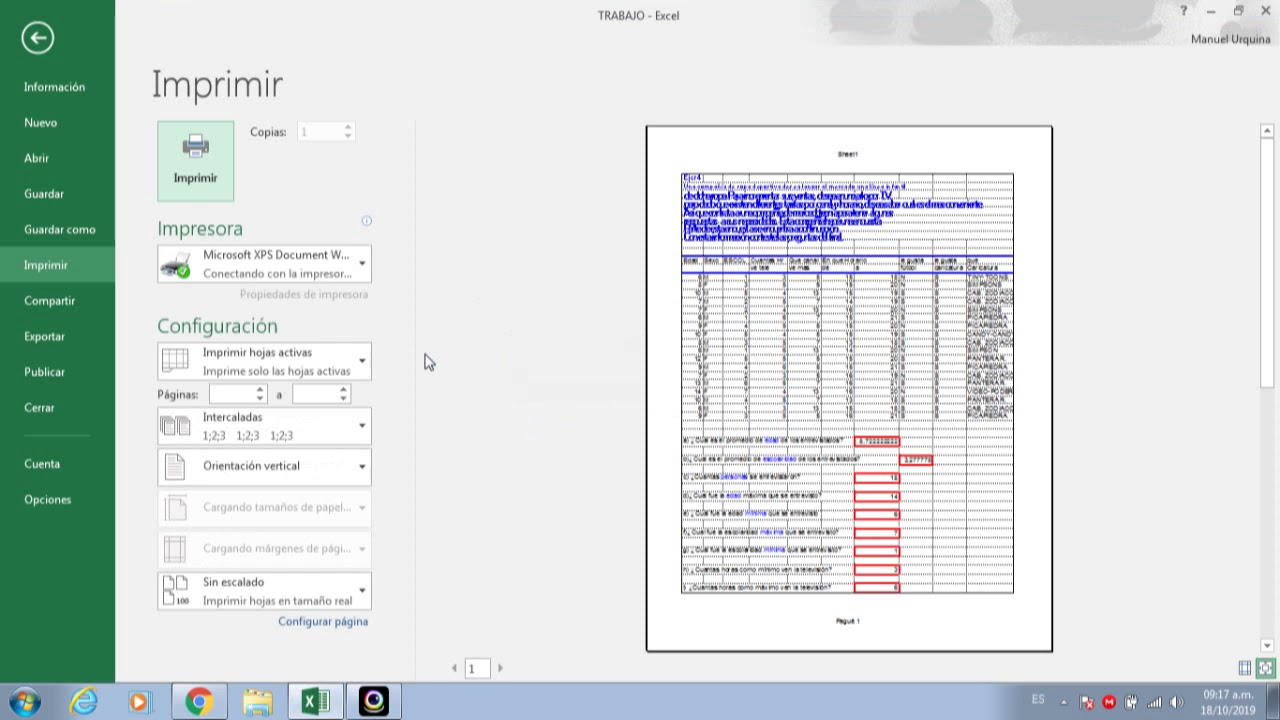Open Propiedades de impresora link

click(x=304, y=294)
